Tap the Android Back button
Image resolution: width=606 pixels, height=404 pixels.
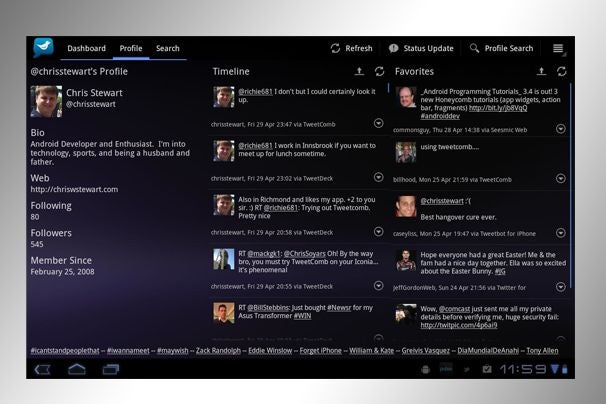(43, 370)
